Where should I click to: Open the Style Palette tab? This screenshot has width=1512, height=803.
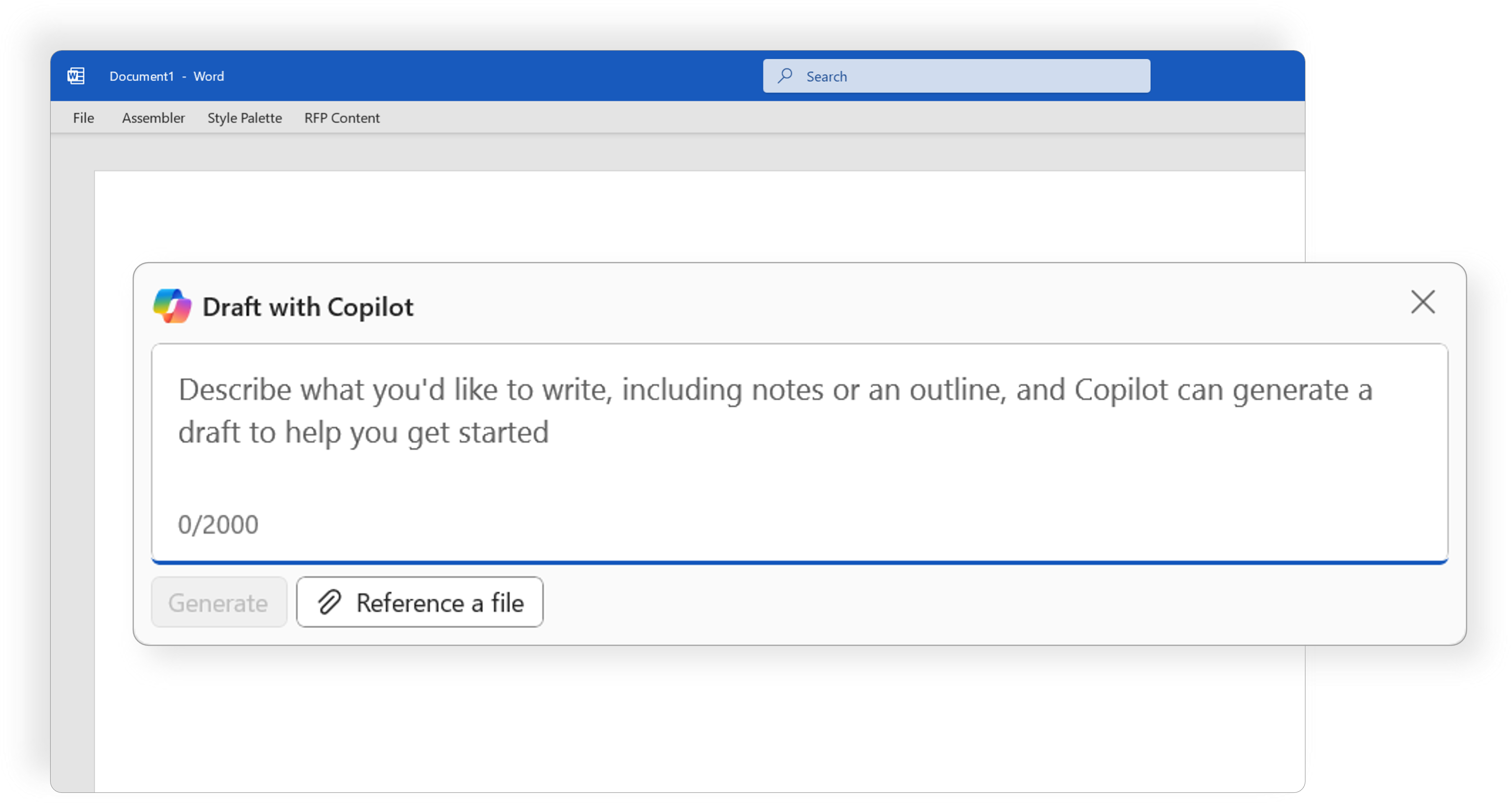point(244,118)
